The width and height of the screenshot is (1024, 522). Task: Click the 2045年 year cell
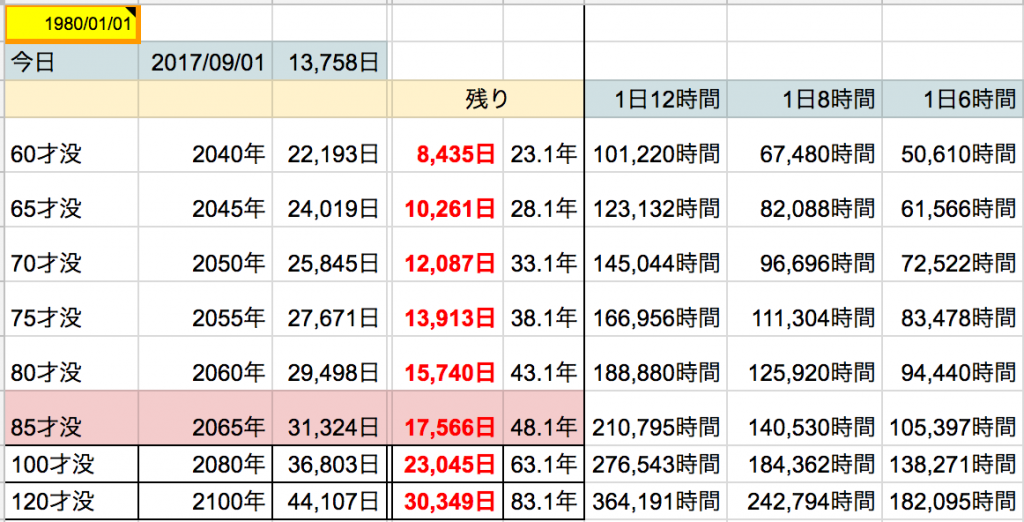pos(206,208)
